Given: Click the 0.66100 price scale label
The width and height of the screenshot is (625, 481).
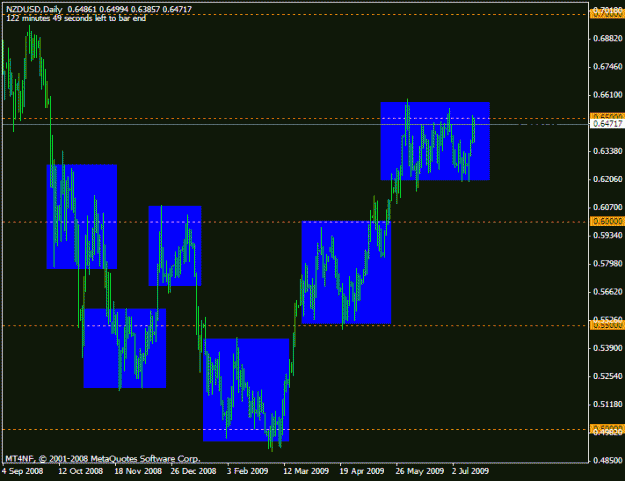Looking at the screenshot, I should [x=607, y=95].
